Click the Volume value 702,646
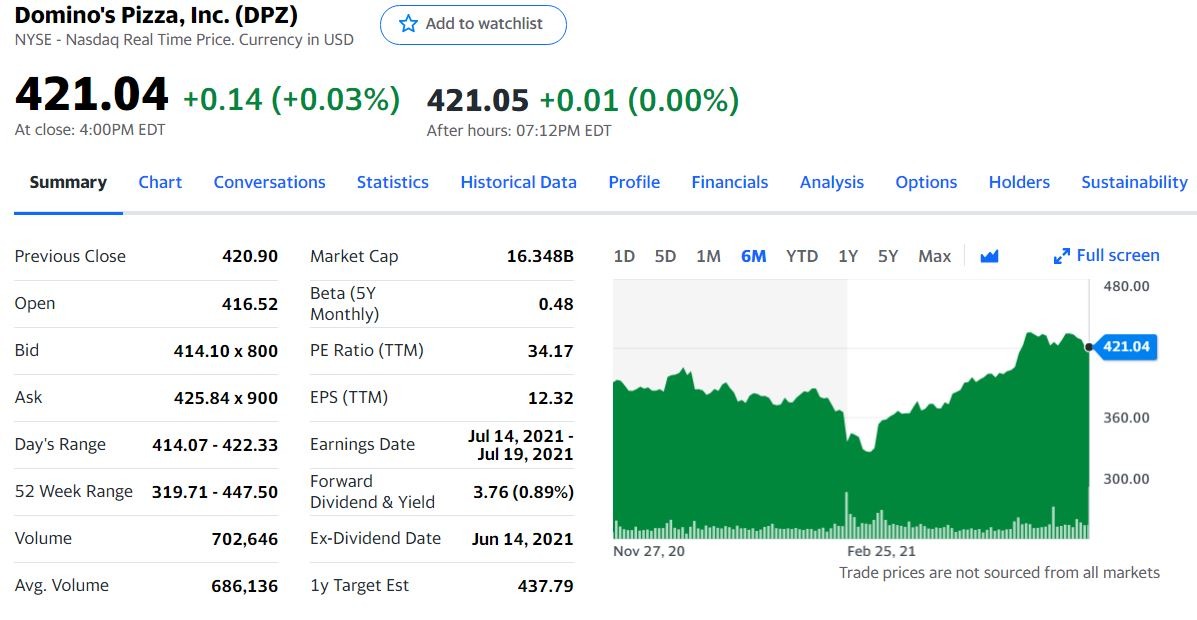This screenshot has height=620, width=1197. coord(245,540)
